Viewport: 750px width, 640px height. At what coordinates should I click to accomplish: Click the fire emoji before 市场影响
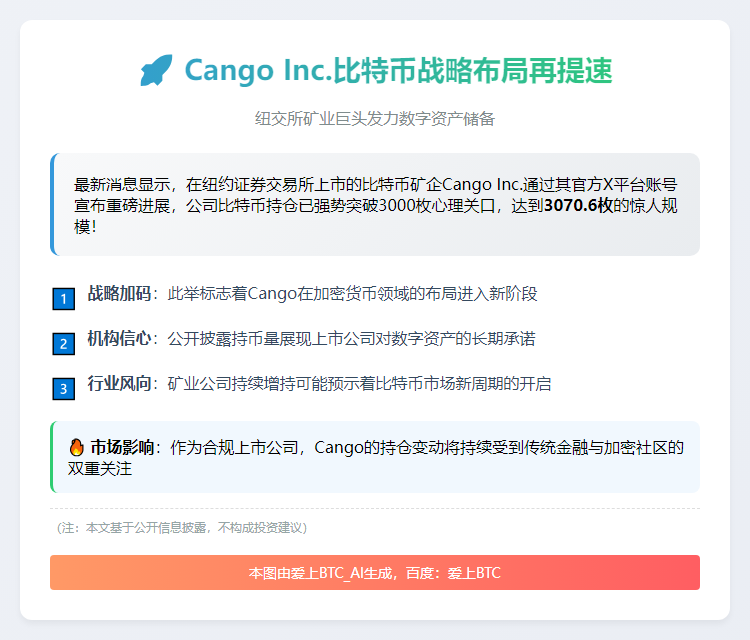(77, 447)
